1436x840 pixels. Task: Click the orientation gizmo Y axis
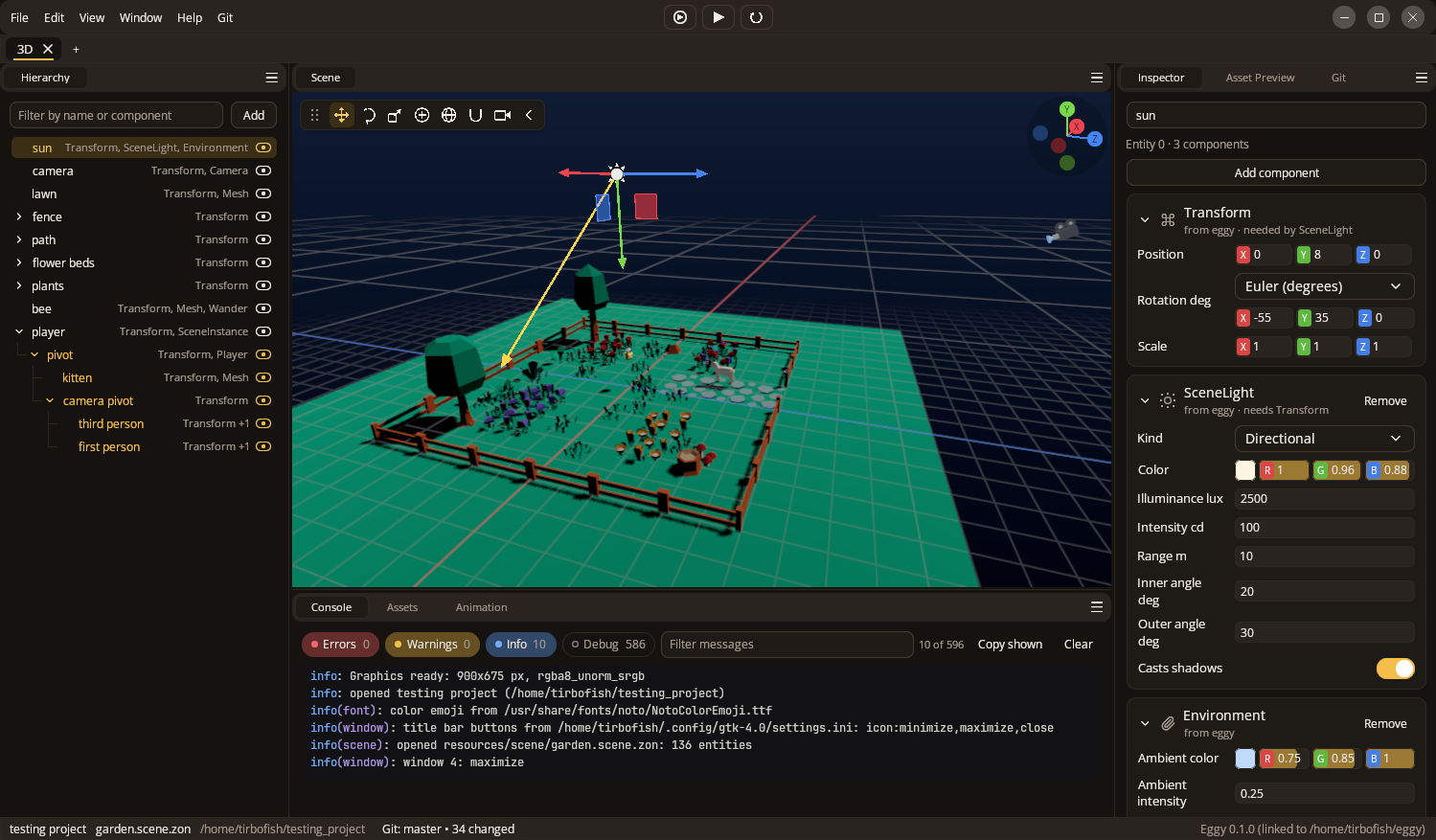(1067, 109)
